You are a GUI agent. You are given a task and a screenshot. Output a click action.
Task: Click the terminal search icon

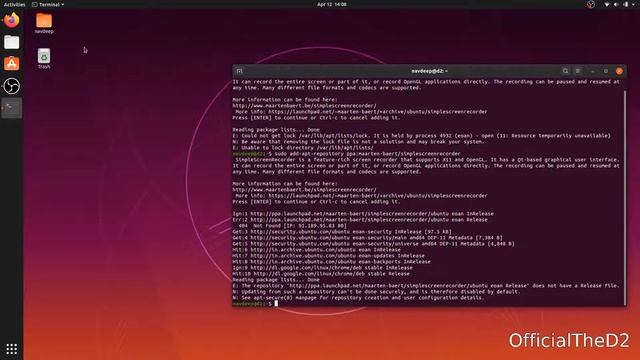[x=565, y=71]
